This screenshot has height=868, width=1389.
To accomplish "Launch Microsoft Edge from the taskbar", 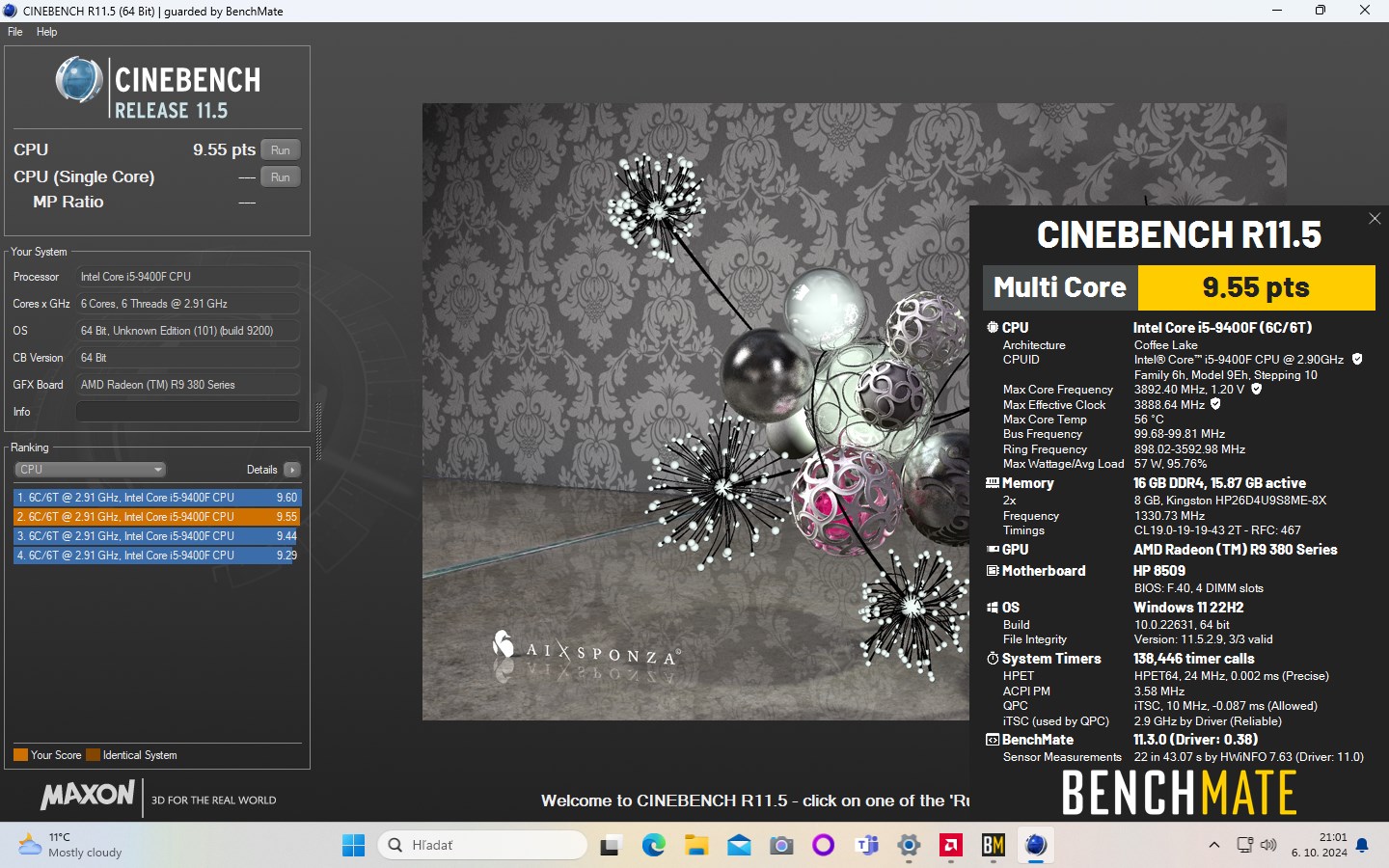I will pos(654,846).
